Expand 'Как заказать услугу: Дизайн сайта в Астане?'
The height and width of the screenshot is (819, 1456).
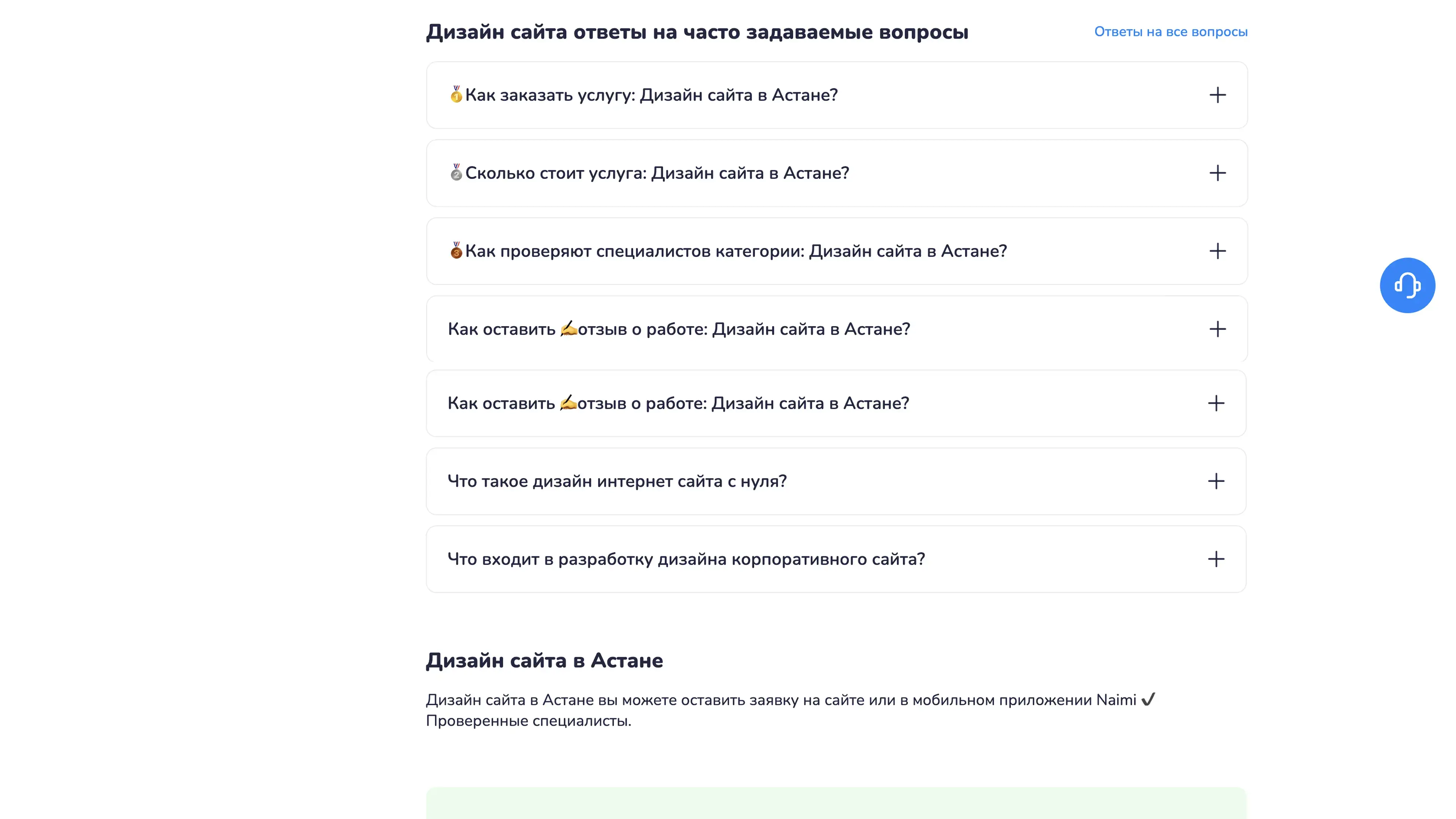(x=651, y=95)
